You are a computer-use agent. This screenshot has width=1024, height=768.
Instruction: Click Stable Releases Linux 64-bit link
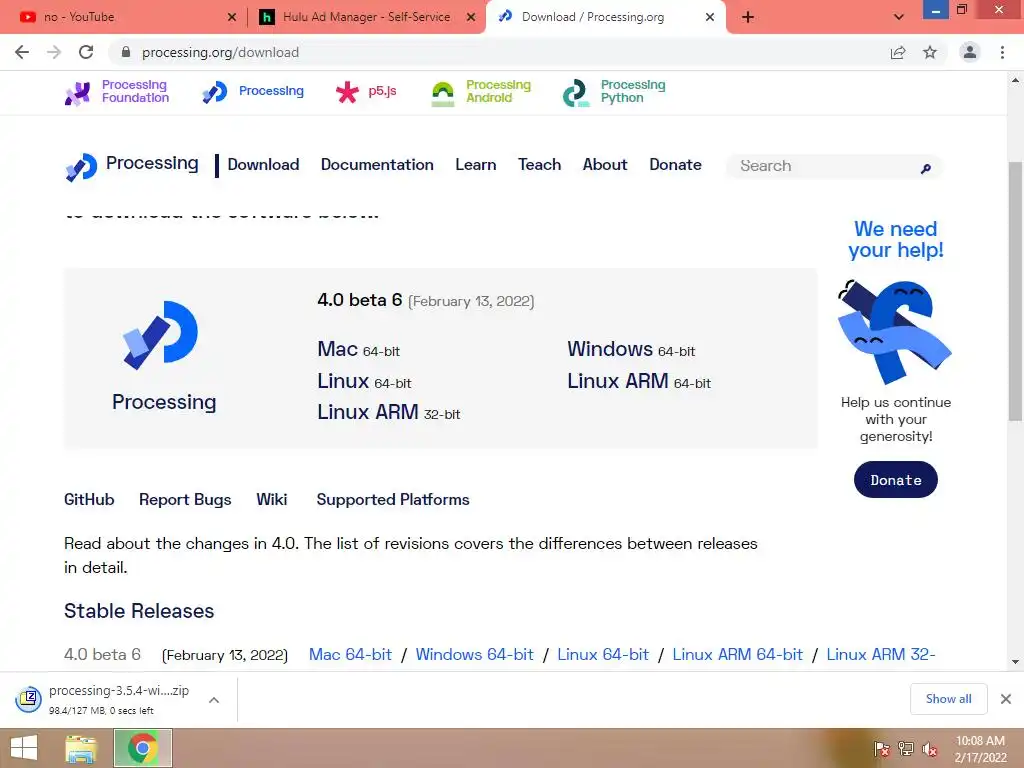point(603,654)
